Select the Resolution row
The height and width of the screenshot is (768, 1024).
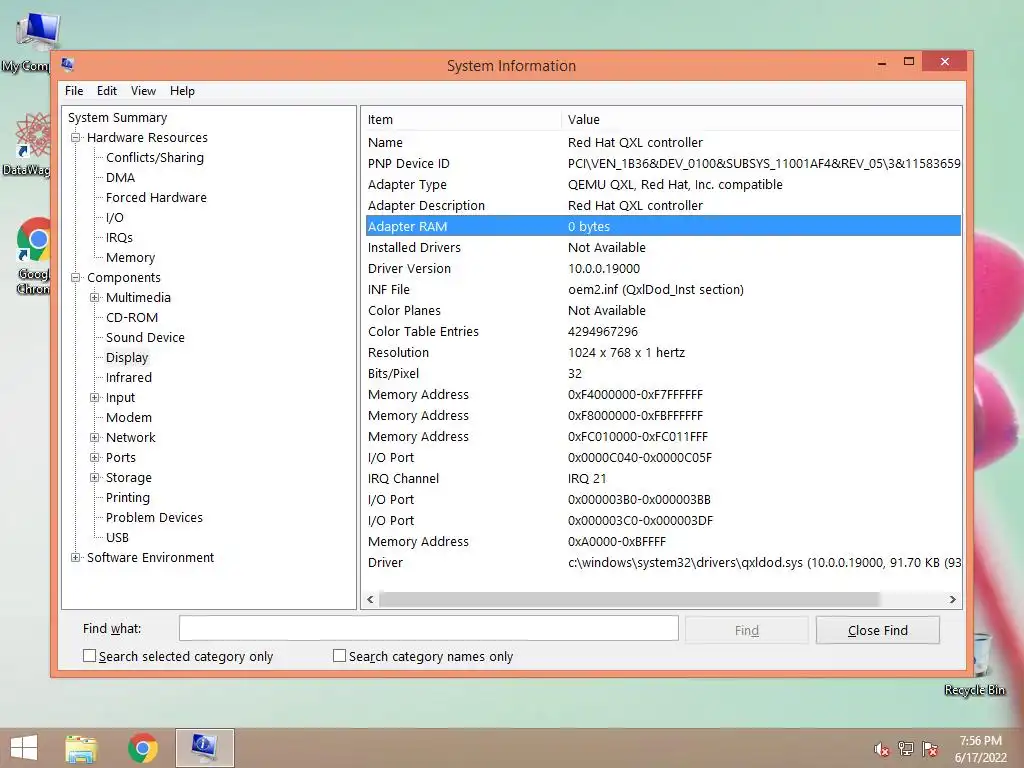coord(663,353)
